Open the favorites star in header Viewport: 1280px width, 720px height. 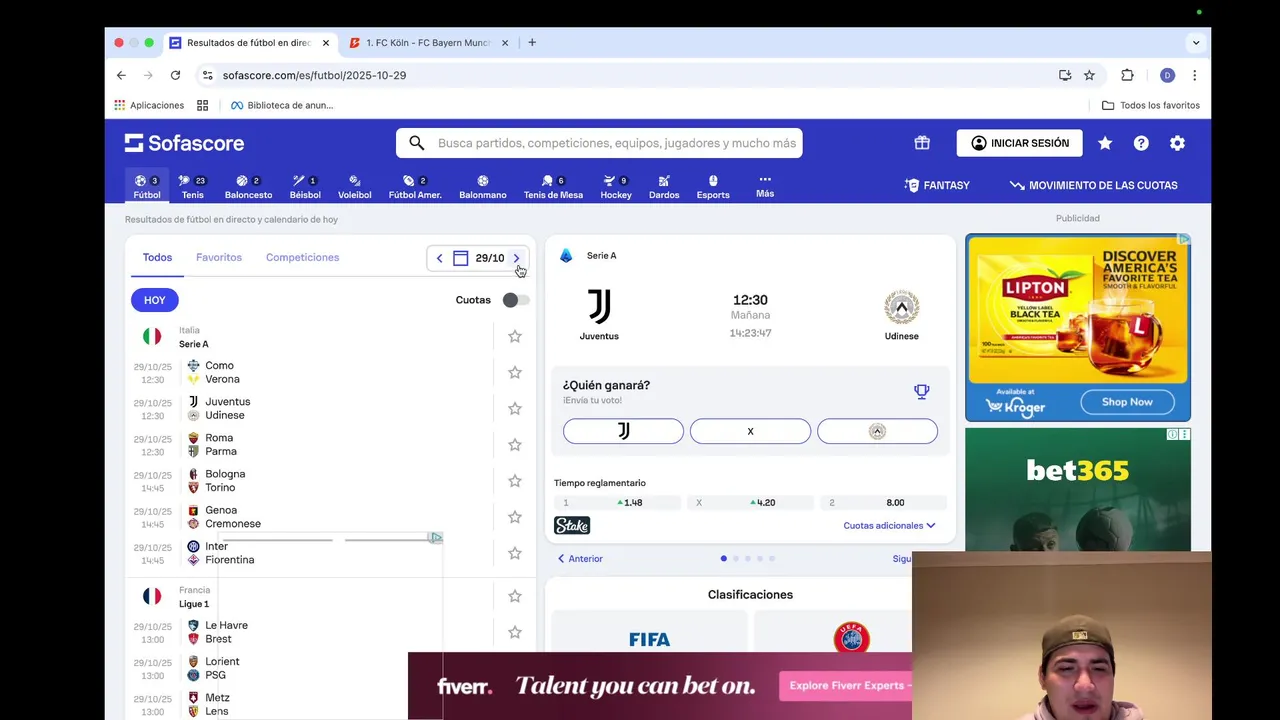1105,143
